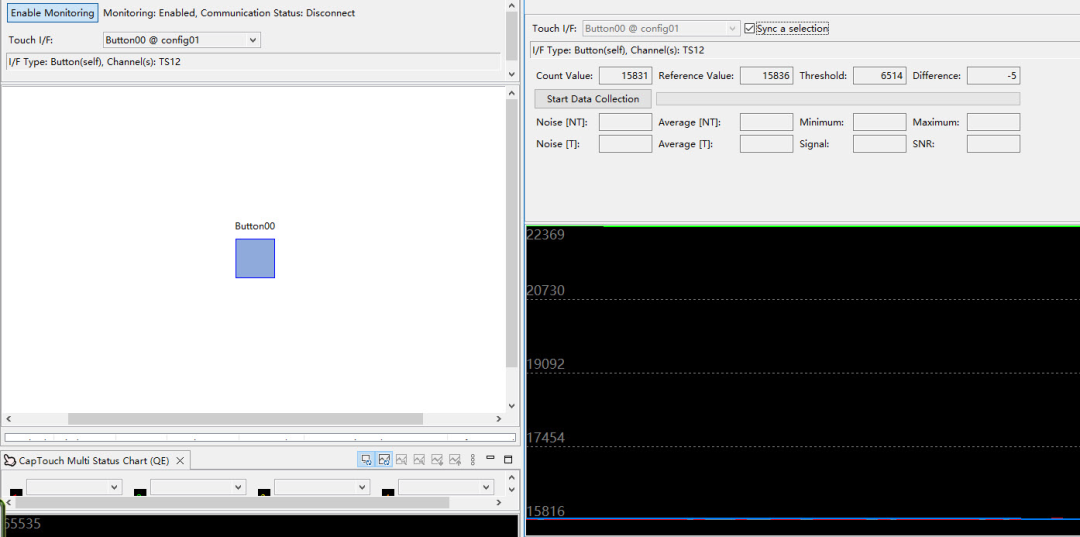Click the Multi Status Chart scroll-down arrow
1080x537 pixels.
click(511, 489)
